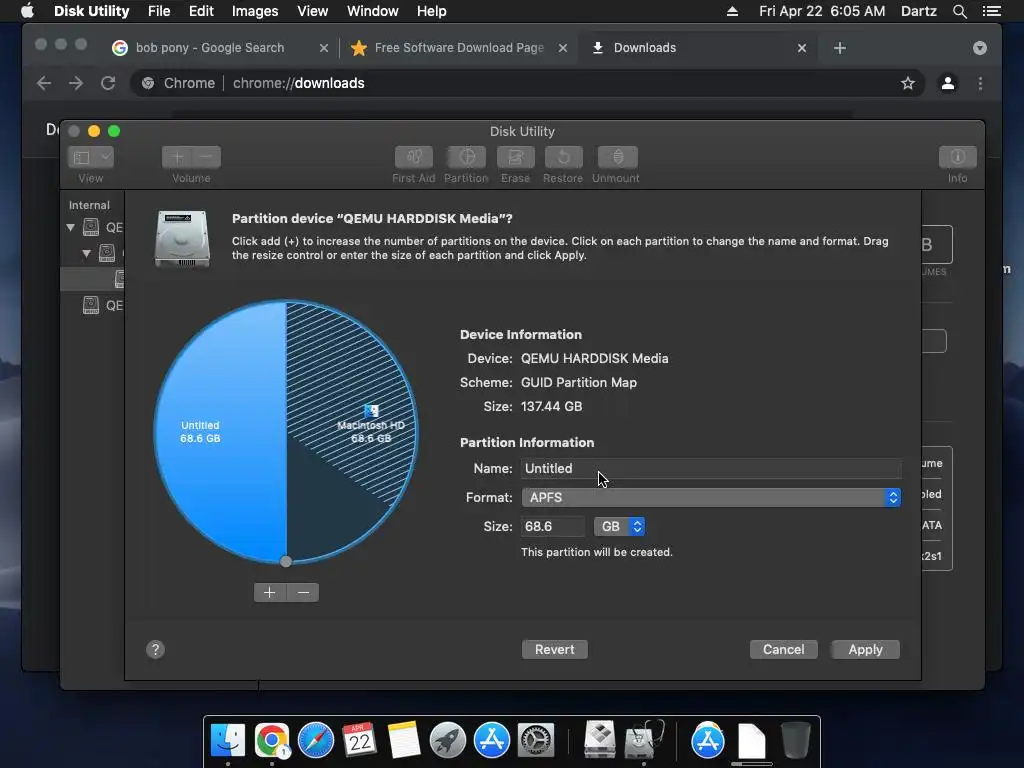This screenshot has width=1024, height=768.
Task: Open Safari from the Dock
Action: 316,741
